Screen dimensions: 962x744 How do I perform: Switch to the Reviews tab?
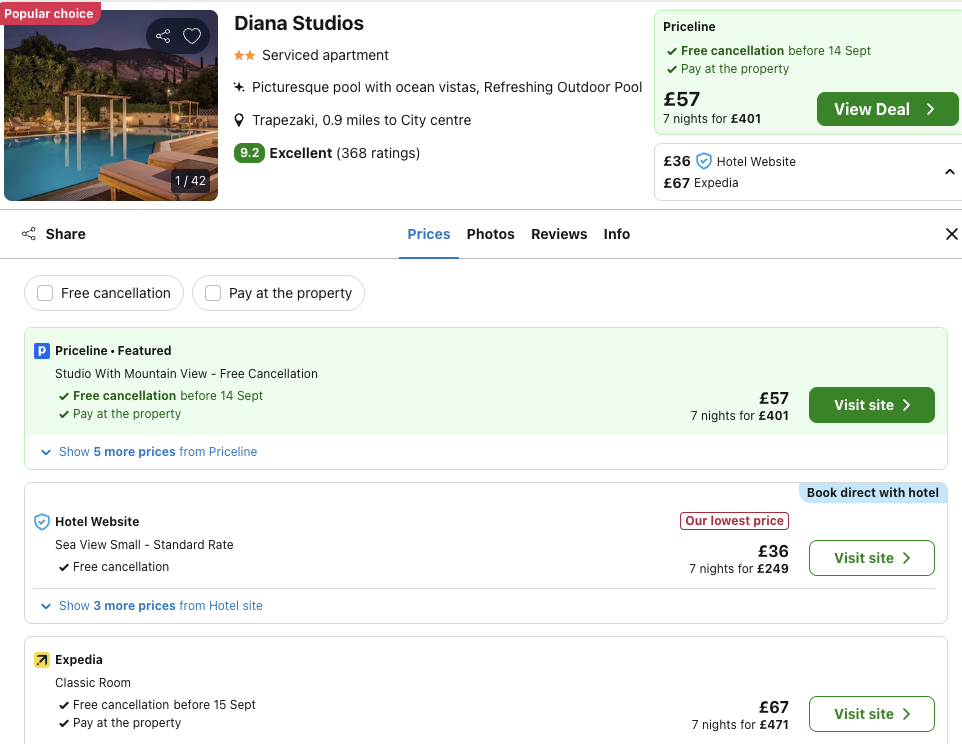click(559, 234)
